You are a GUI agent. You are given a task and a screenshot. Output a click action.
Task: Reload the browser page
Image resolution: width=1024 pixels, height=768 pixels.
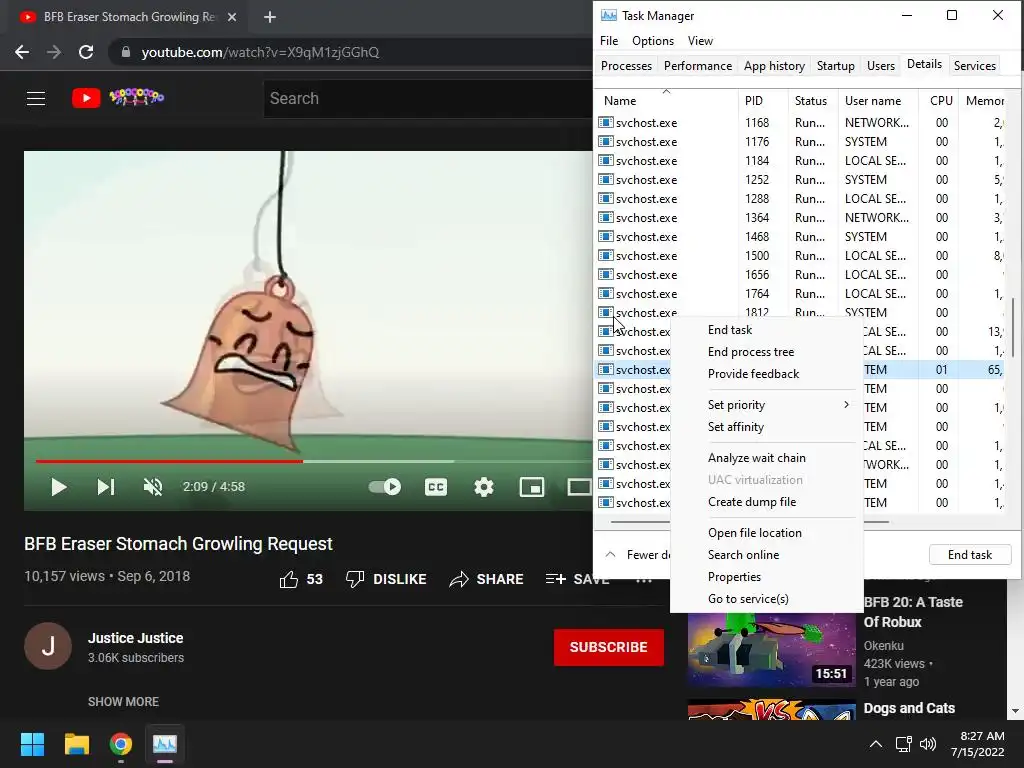pyautogui.click(x=86, y=52)
